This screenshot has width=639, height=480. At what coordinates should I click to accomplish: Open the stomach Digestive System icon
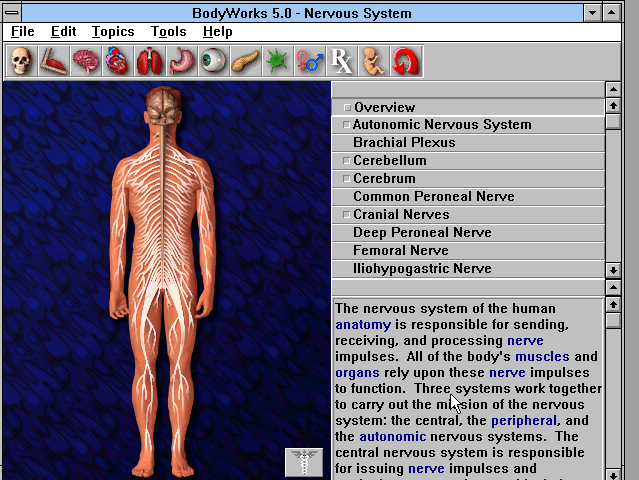[181, 62]
